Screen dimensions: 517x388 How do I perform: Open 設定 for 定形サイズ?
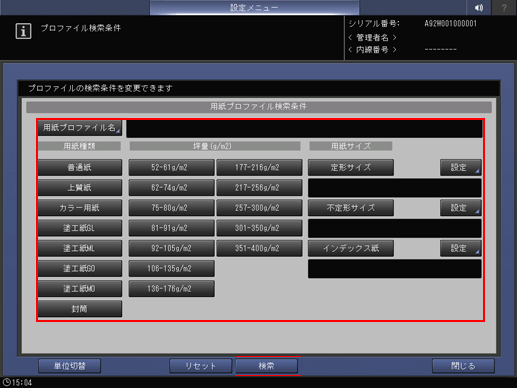pyautogui.click(x=461, y=167)
